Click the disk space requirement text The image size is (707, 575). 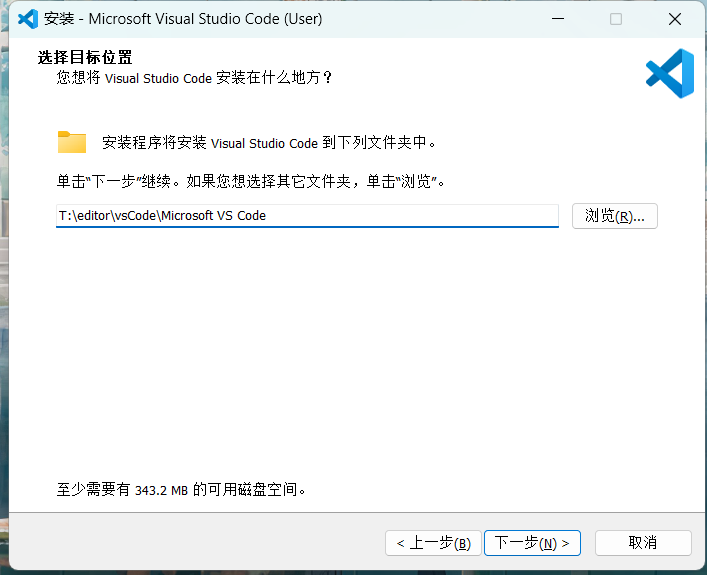point(180,490)
